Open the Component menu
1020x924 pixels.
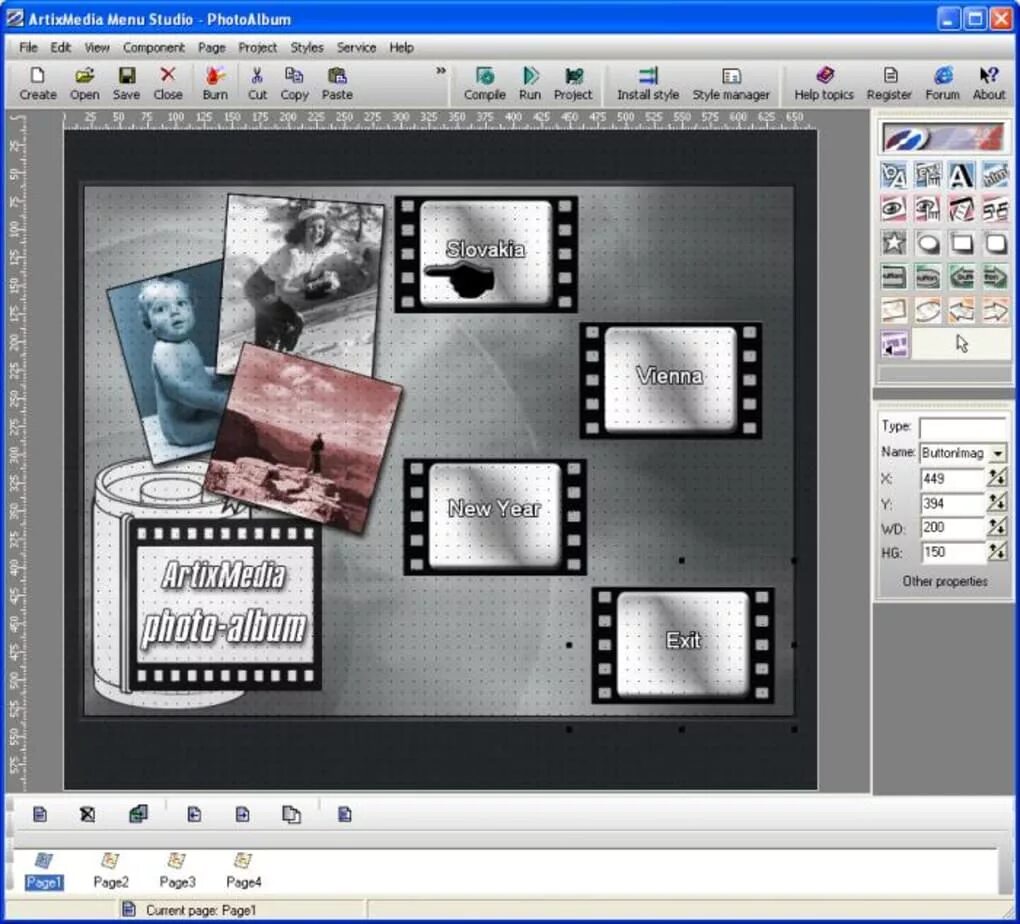(154, 48)
